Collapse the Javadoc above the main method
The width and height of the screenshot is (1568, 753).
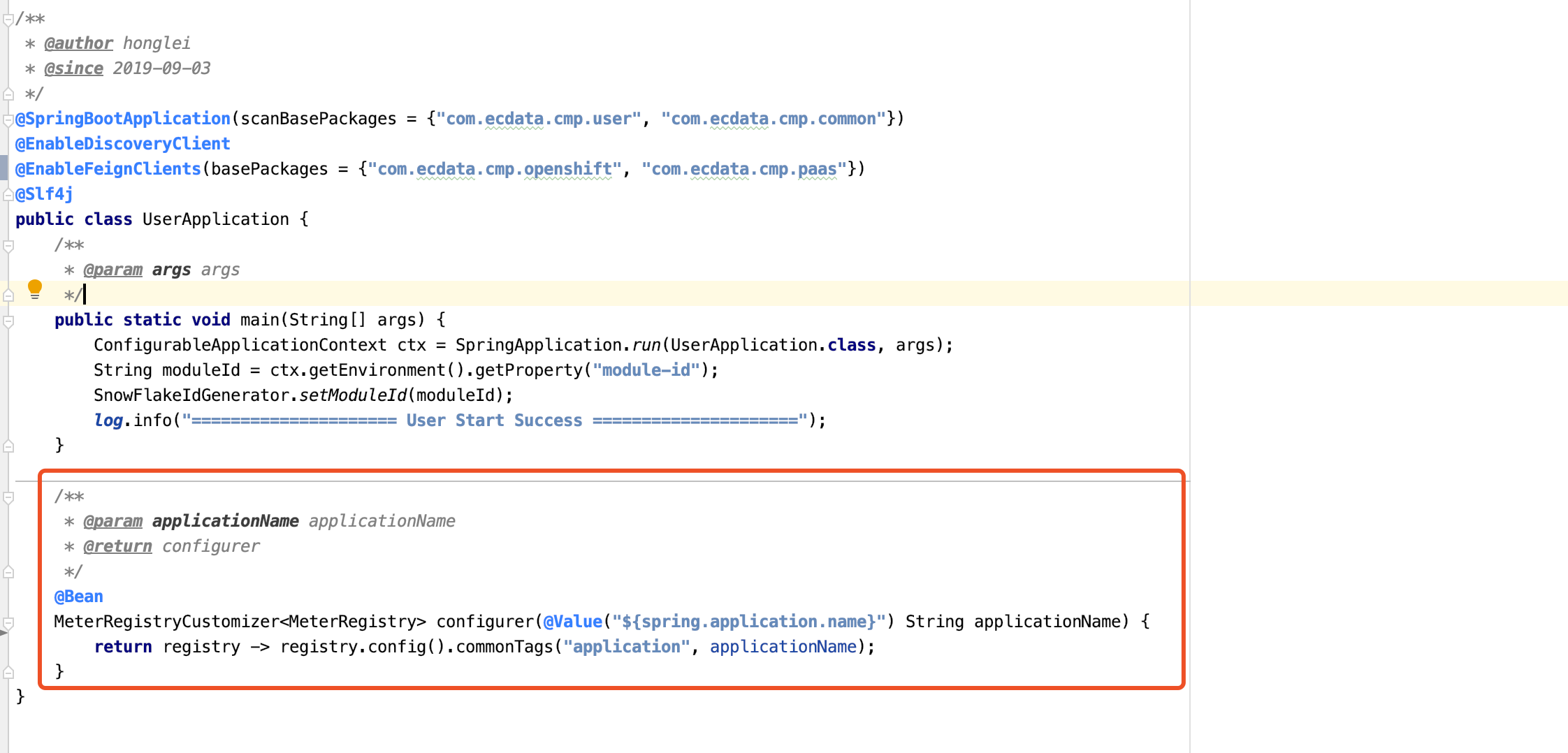[x=8, y=246]
